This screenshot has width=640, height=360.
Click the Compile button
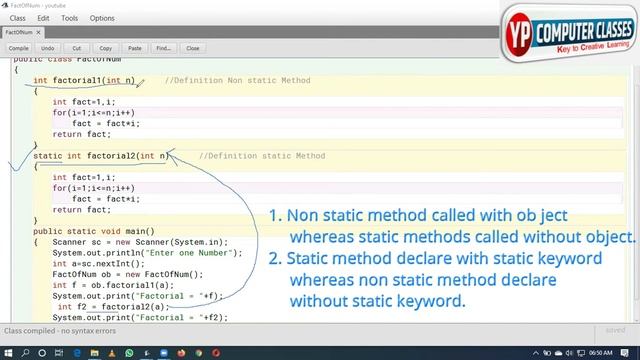(x=18, y=48)
